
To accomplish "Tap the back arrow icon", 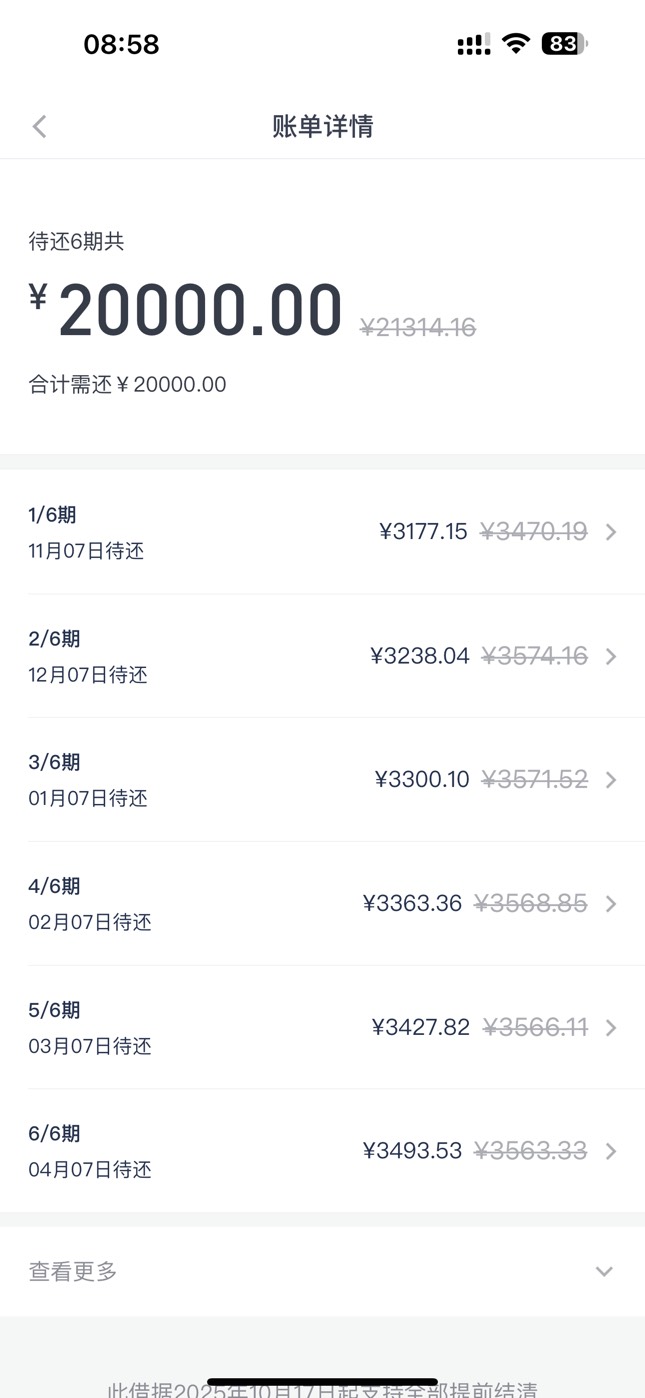I will [x=39, y=126].
